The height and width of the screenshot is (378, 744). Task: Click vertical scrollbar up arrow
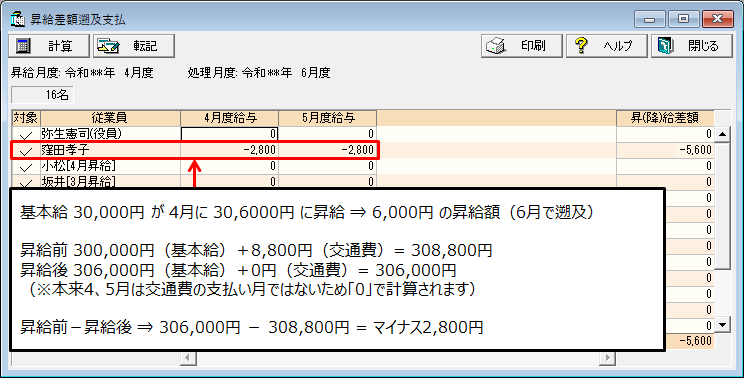click(x=722, y=134)
